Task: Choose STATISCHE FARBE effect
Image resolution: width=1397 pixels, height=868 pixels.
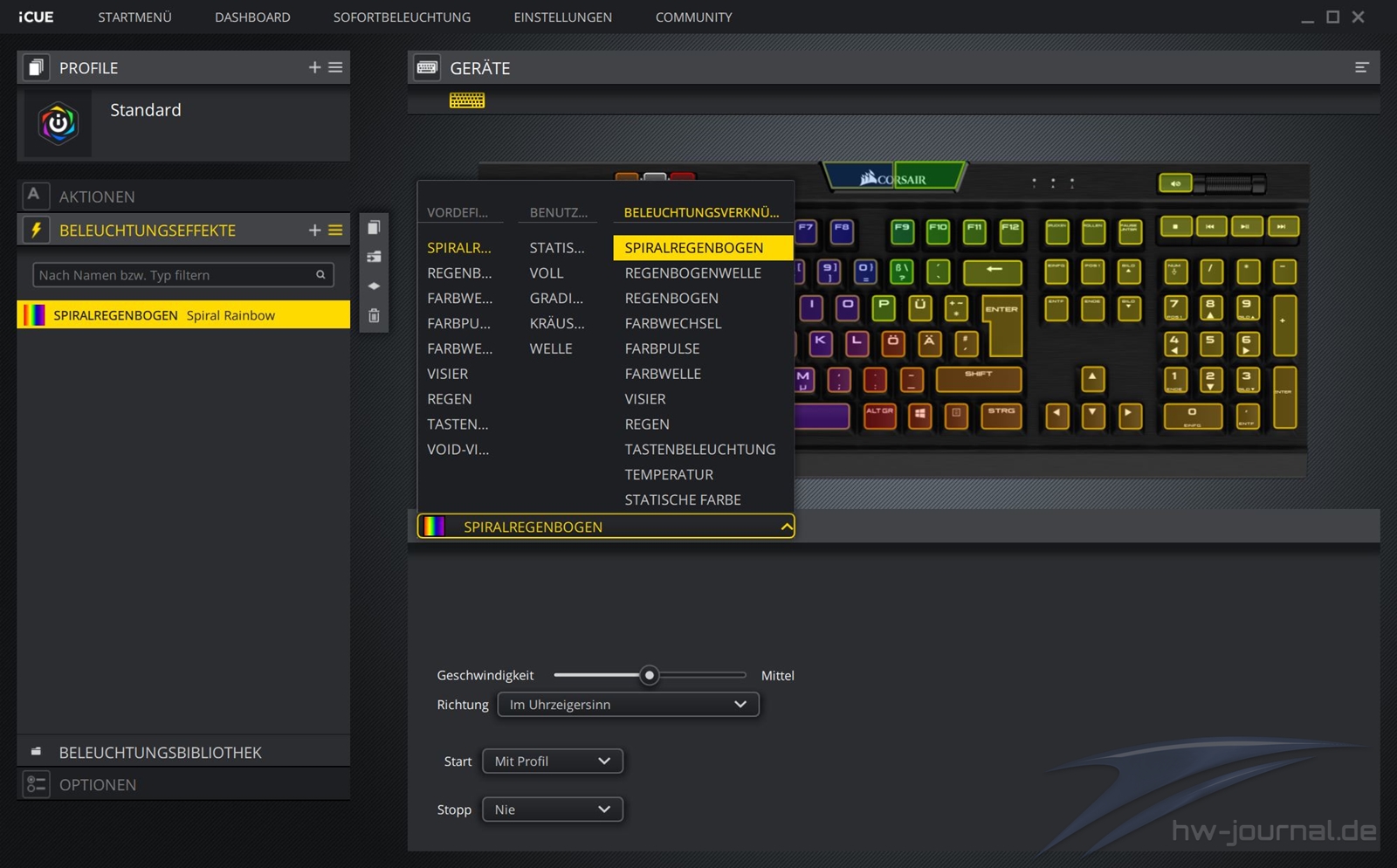Action: pos(683,499)
